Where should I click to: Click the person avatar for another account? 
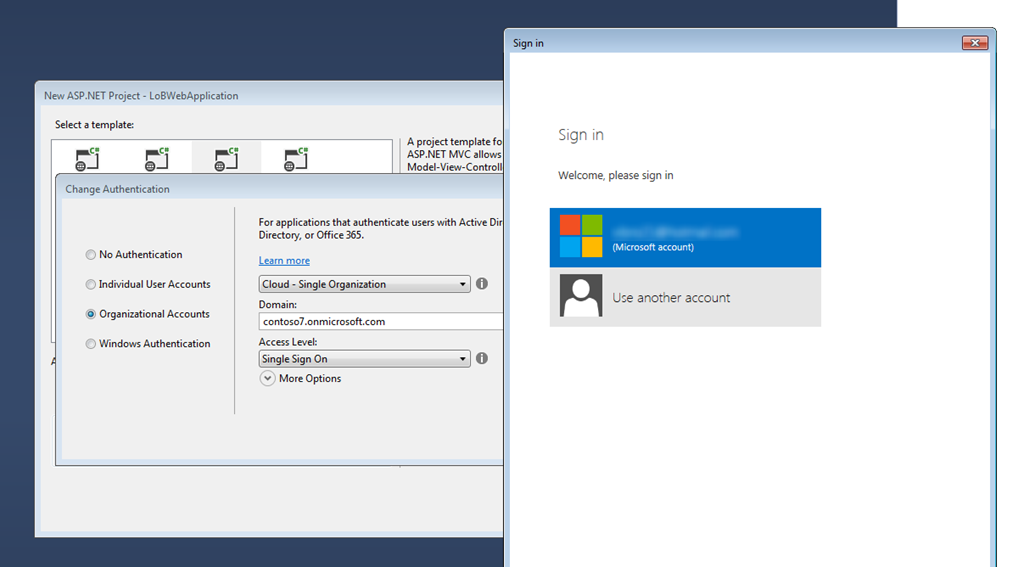point(581,295)
